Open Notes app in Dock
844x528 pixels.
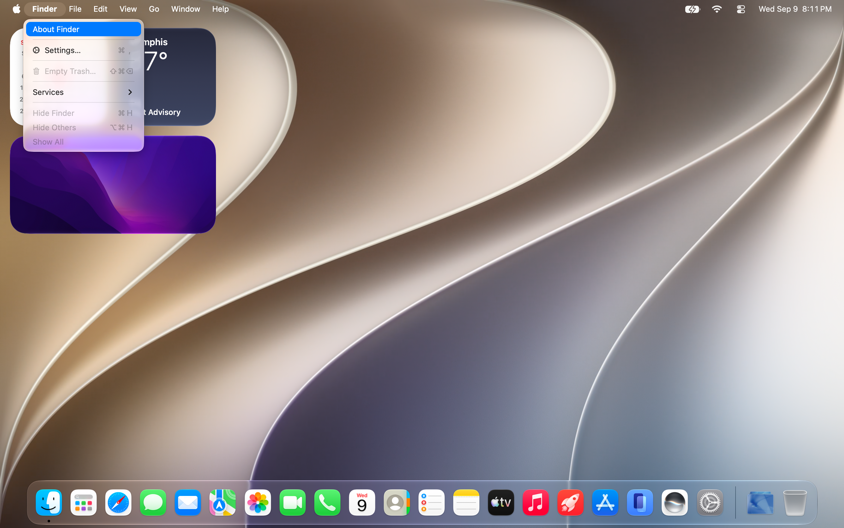466,503
